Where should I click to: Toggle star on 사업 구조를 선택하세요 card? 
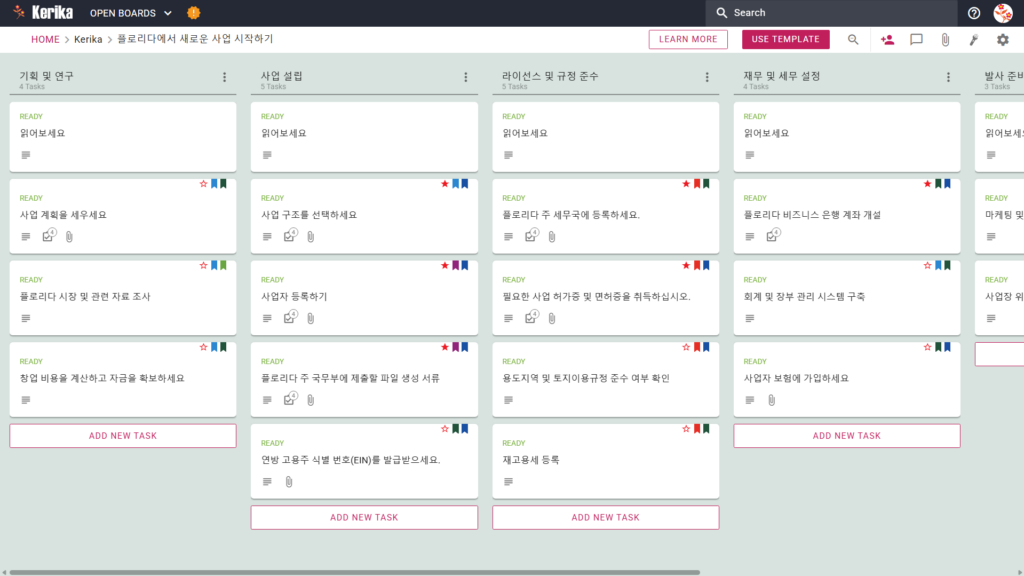pyautogui.click(x=445, y=184)
